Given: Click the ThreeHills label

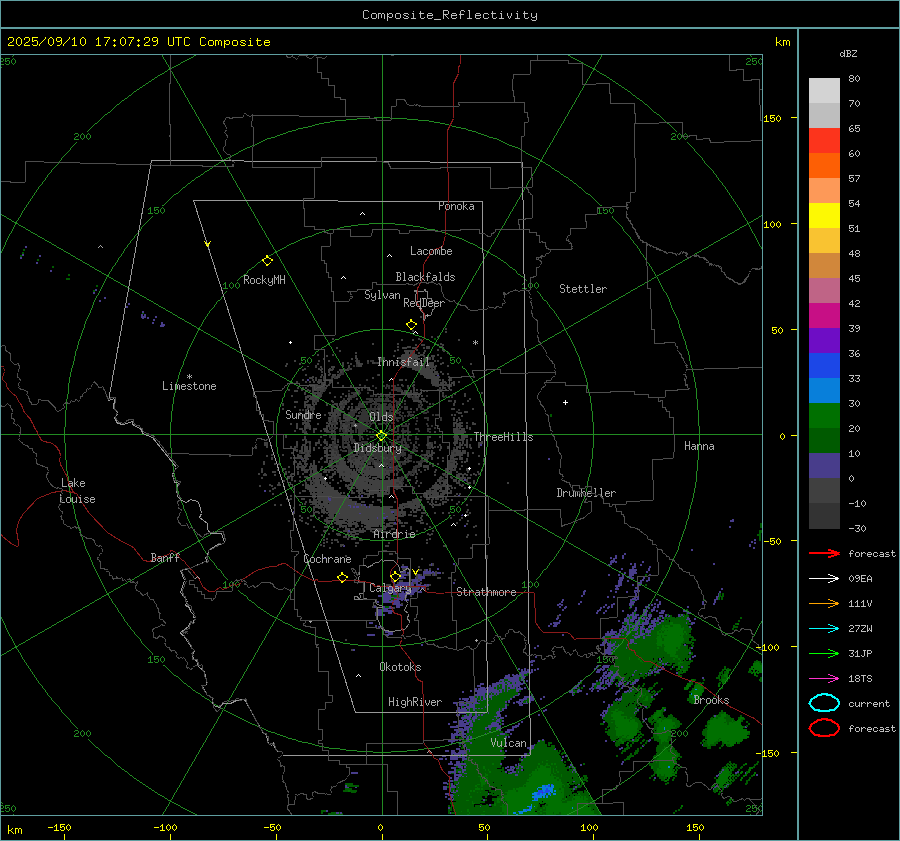Looking at the screenshot, I should coord(503,437).
